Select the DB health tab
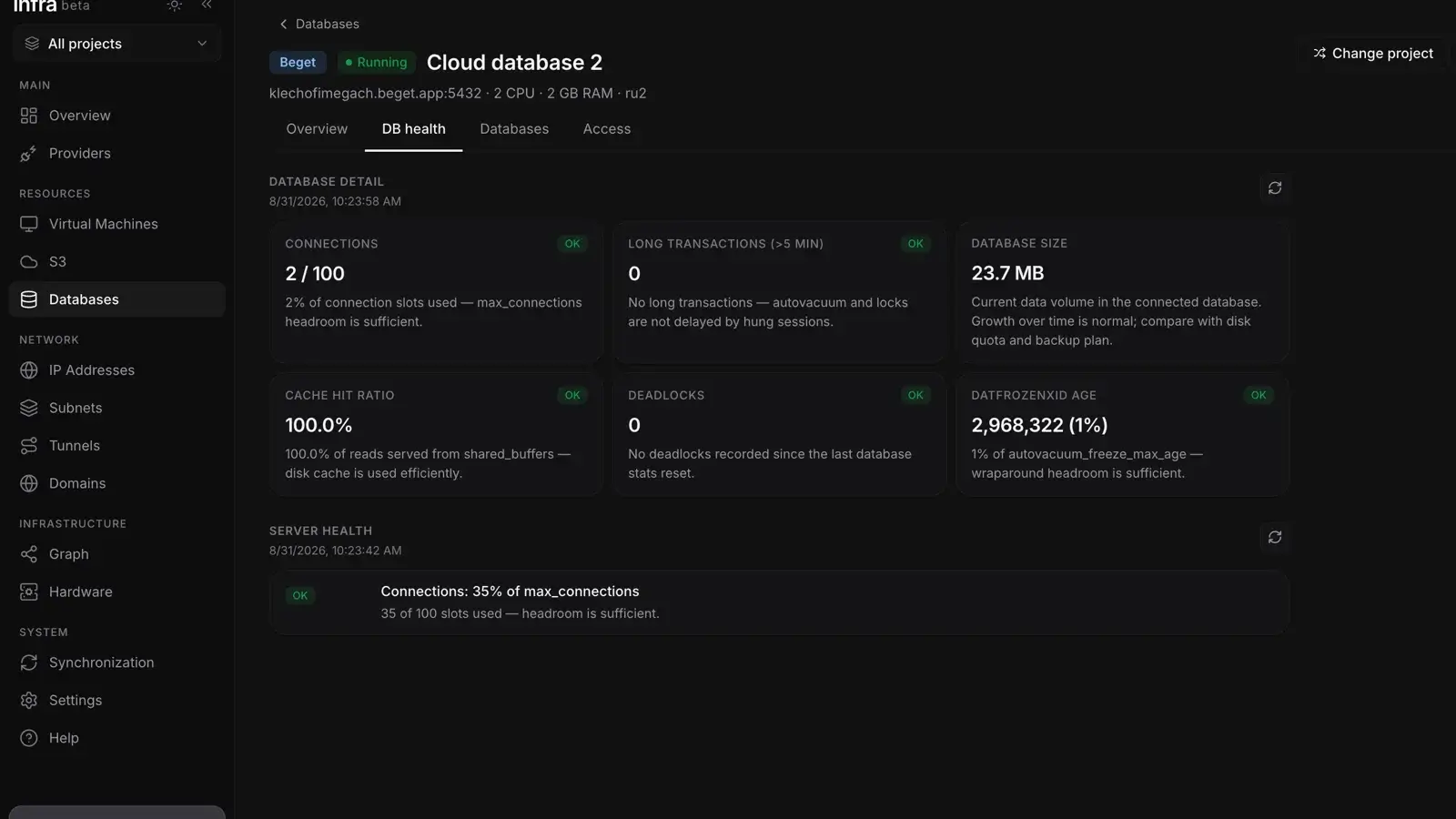 [413, 129]
